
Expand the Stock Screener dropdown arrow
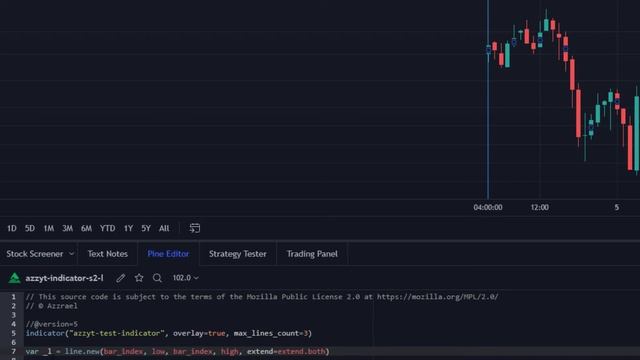pyautogui.click(x=71, y=254)
